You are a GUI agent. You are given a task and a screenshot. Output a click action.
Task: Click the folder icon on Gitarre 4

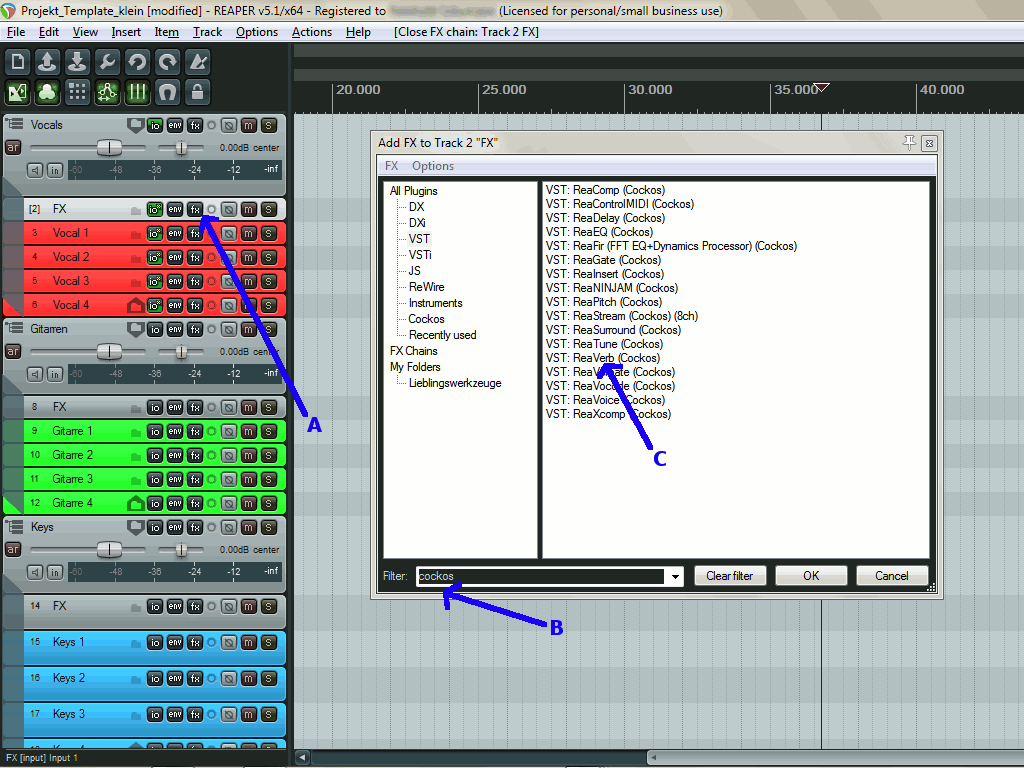coord(135,503)
